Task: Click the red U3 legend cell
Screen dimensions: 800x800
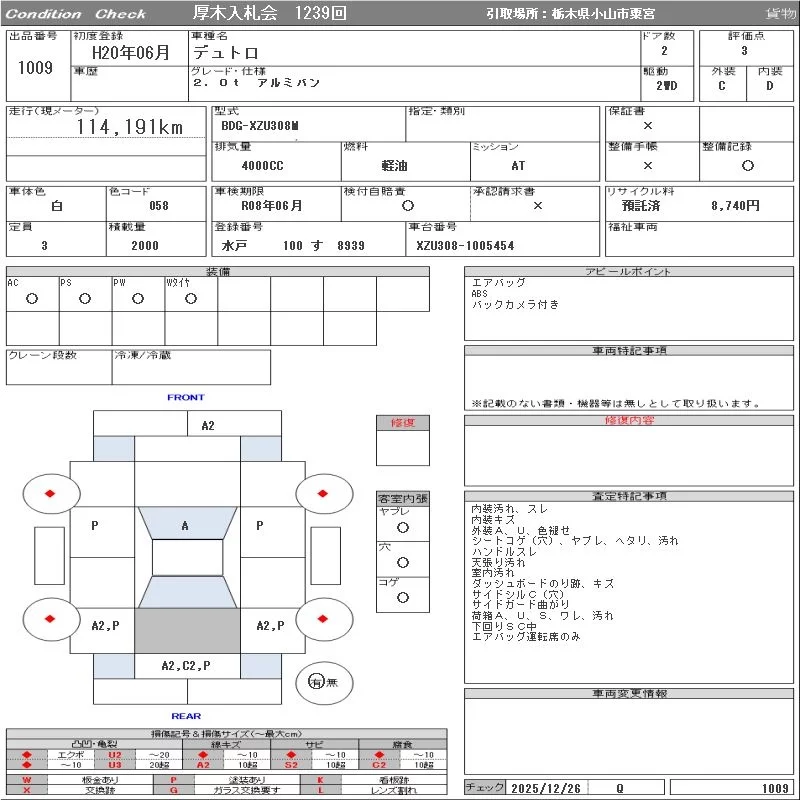Action: coord(115,764)
